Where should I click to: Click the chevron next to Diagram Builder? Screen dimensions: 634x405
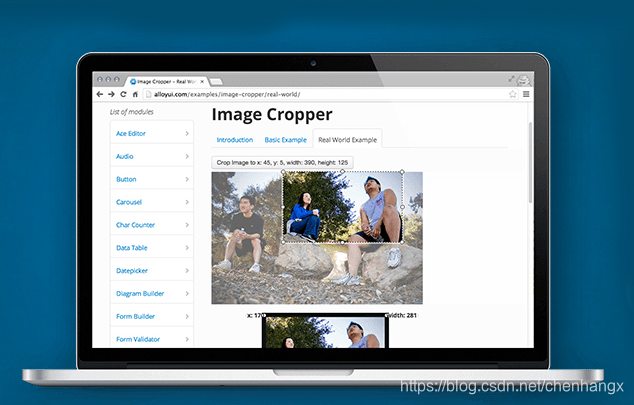point(187,293)
